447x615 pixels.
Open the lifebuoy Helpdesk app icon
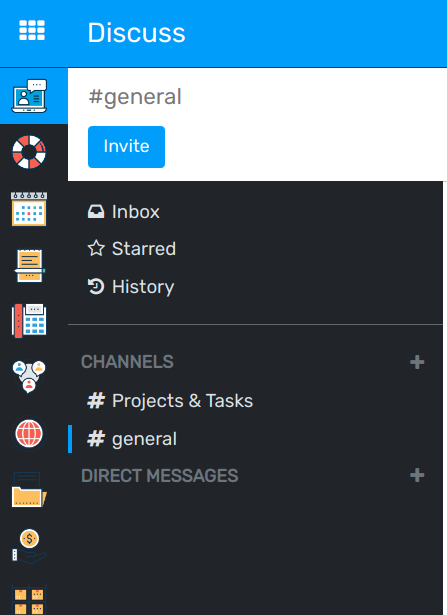(29, 152)
